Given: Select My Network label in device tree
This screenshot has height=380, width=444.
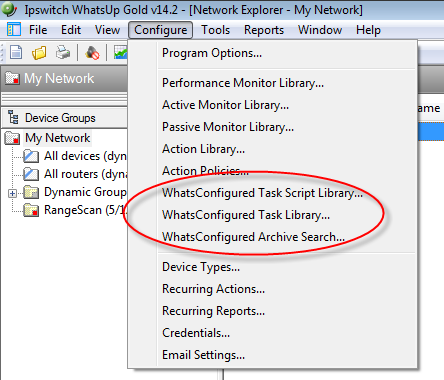Looking at the screenshot, I should 58,138.
